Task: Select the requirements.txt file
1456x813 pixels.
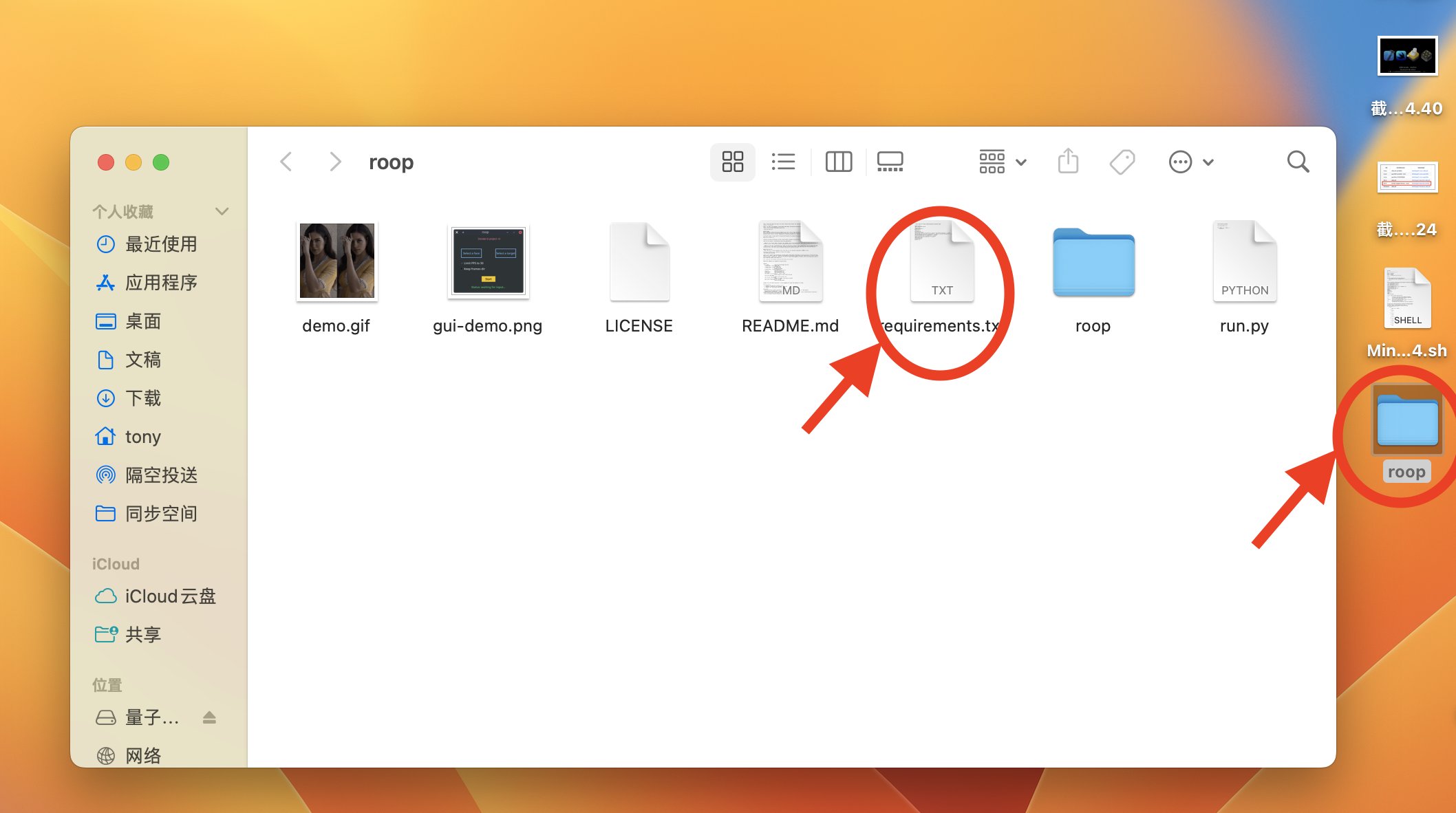Action: click(941, 261)
